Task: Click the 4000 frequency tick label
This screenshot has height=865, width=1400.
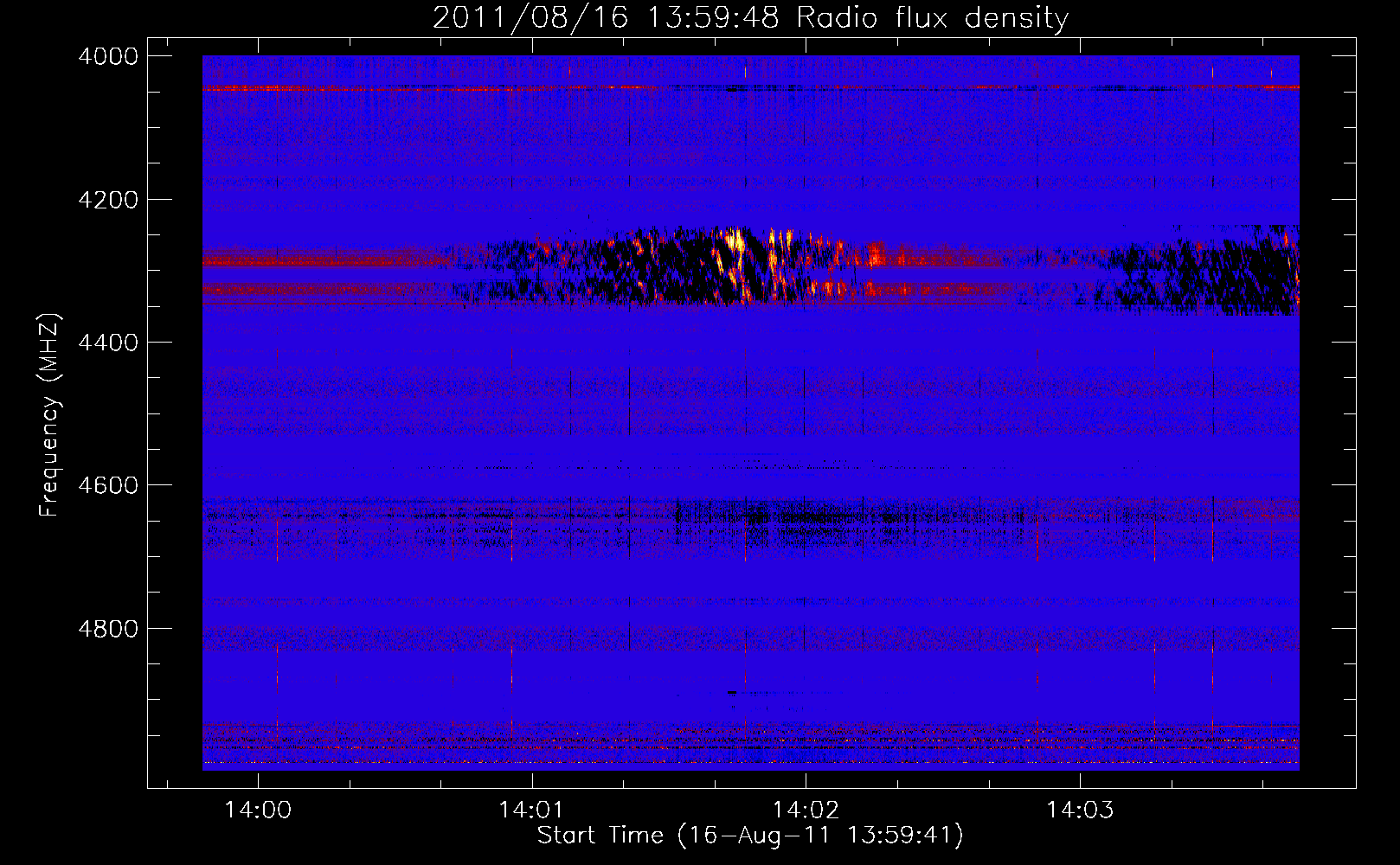Action: coord(108,56)
